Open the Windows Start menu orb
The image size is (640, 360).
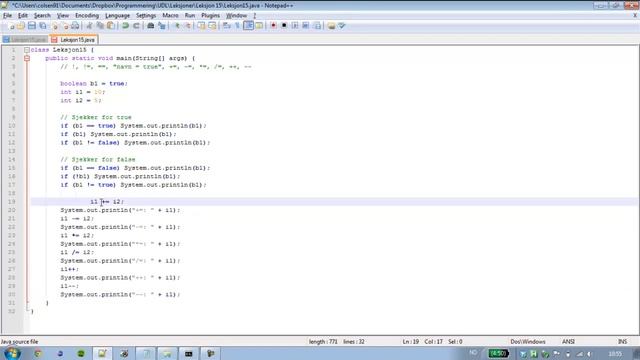point(12,353)
